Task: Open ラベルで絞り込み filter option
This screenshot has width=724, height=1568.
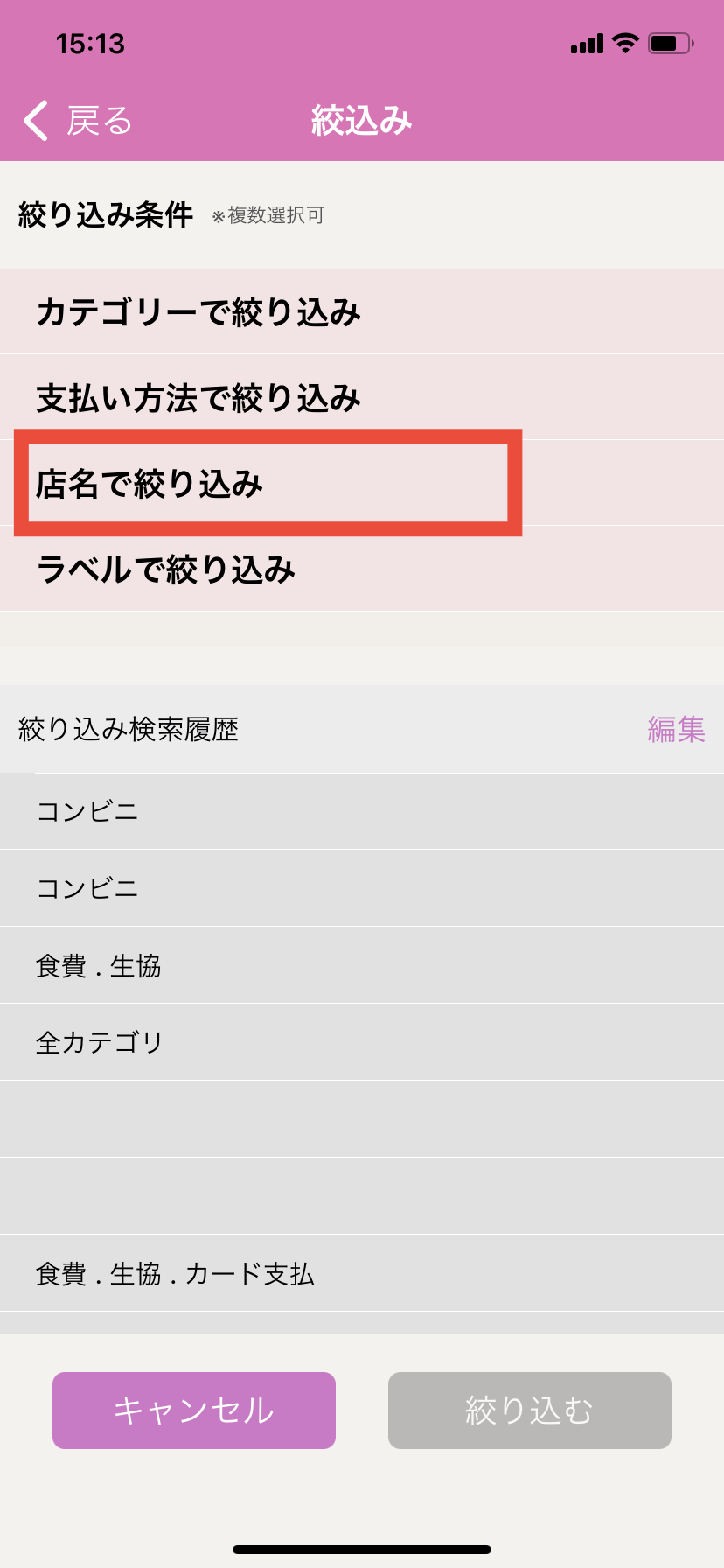Action: (166, 570)
